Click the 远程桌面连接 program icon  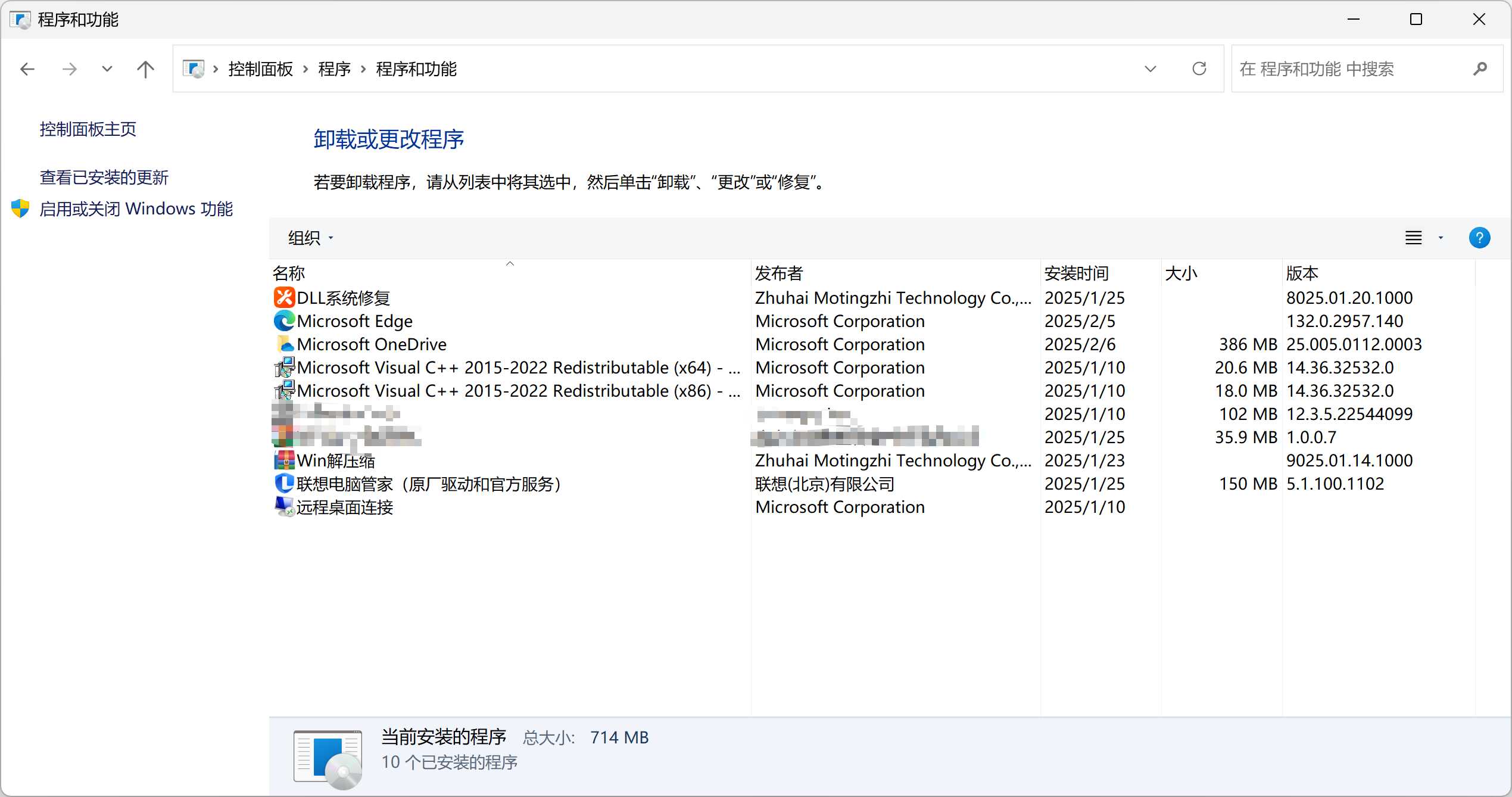pos(284,507)
